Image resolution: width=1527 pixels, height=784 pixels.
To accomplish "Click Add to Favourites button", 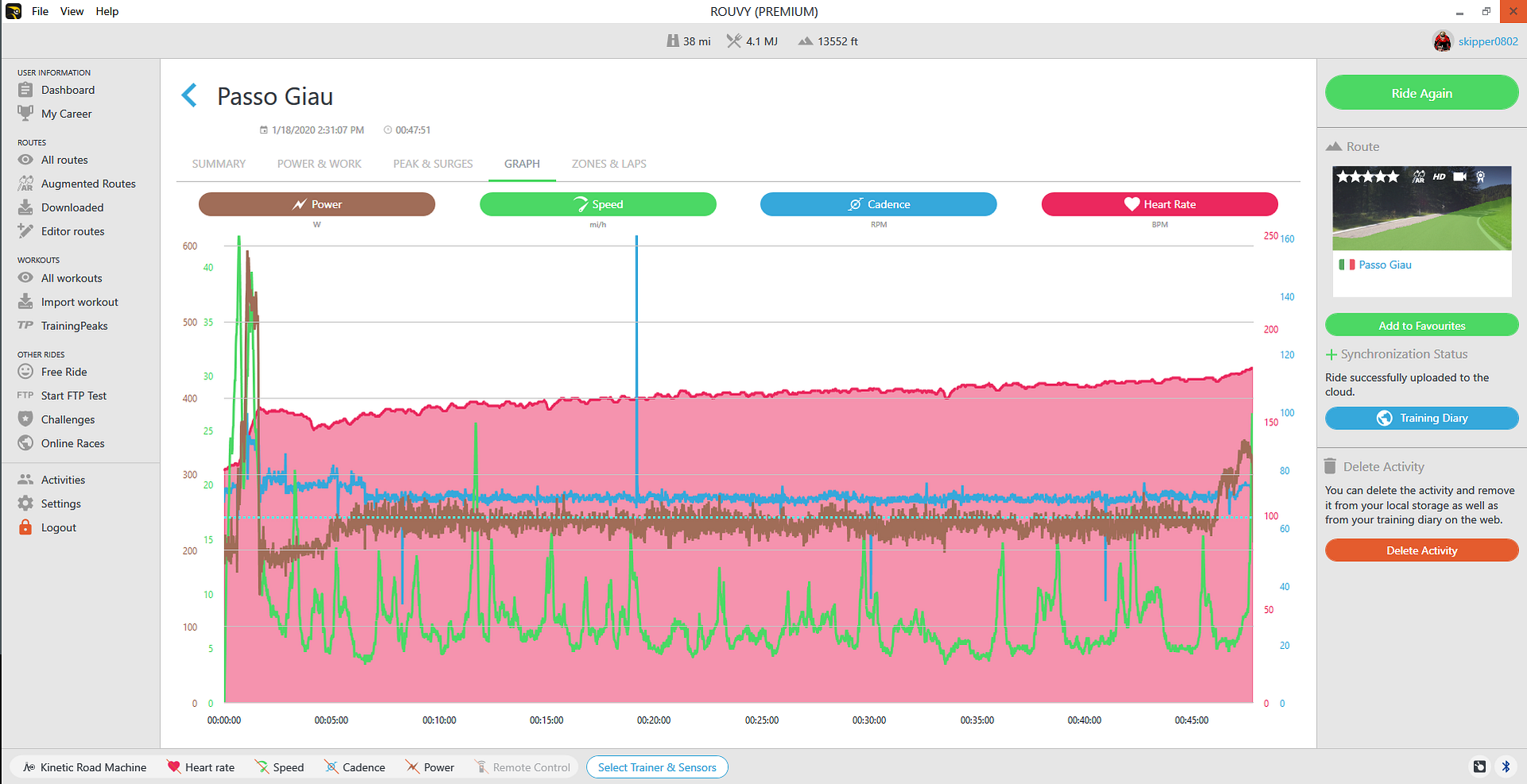I will click(1421, 325).
